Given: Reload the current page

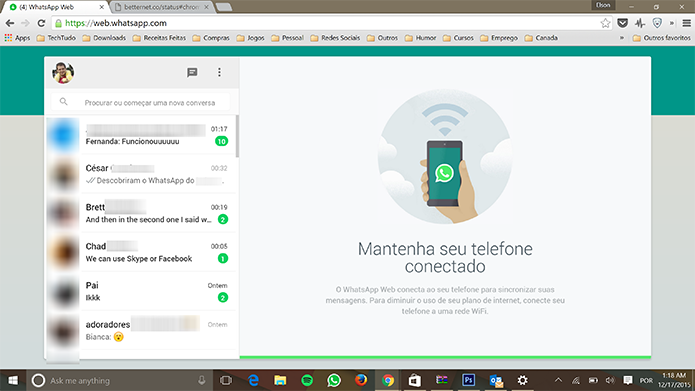Looking at the screenshot, I should point(41,23).
